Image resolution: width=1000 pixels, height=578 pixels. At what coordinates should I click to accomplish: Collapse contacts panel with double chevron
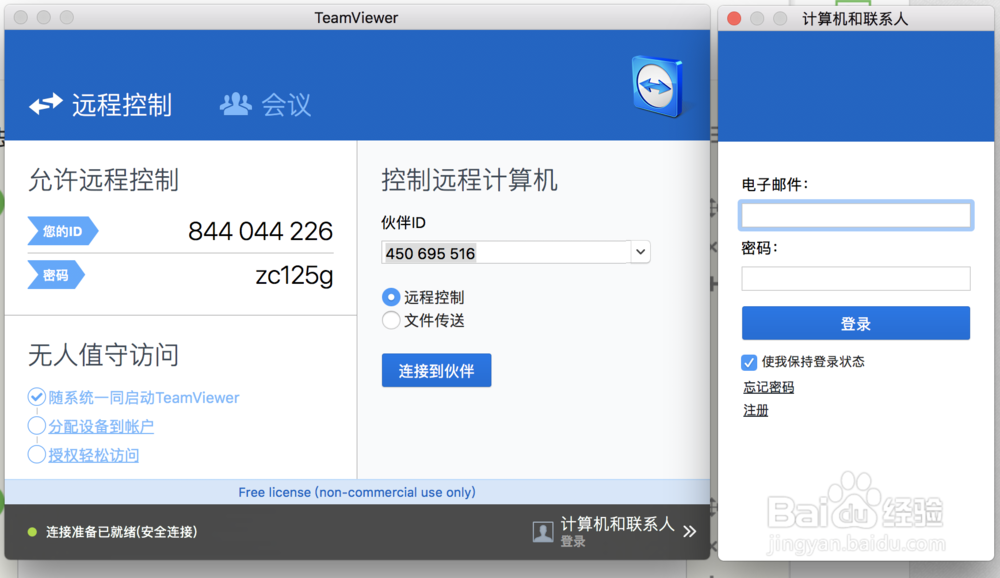pyautogui.click(x=689, y=531)
